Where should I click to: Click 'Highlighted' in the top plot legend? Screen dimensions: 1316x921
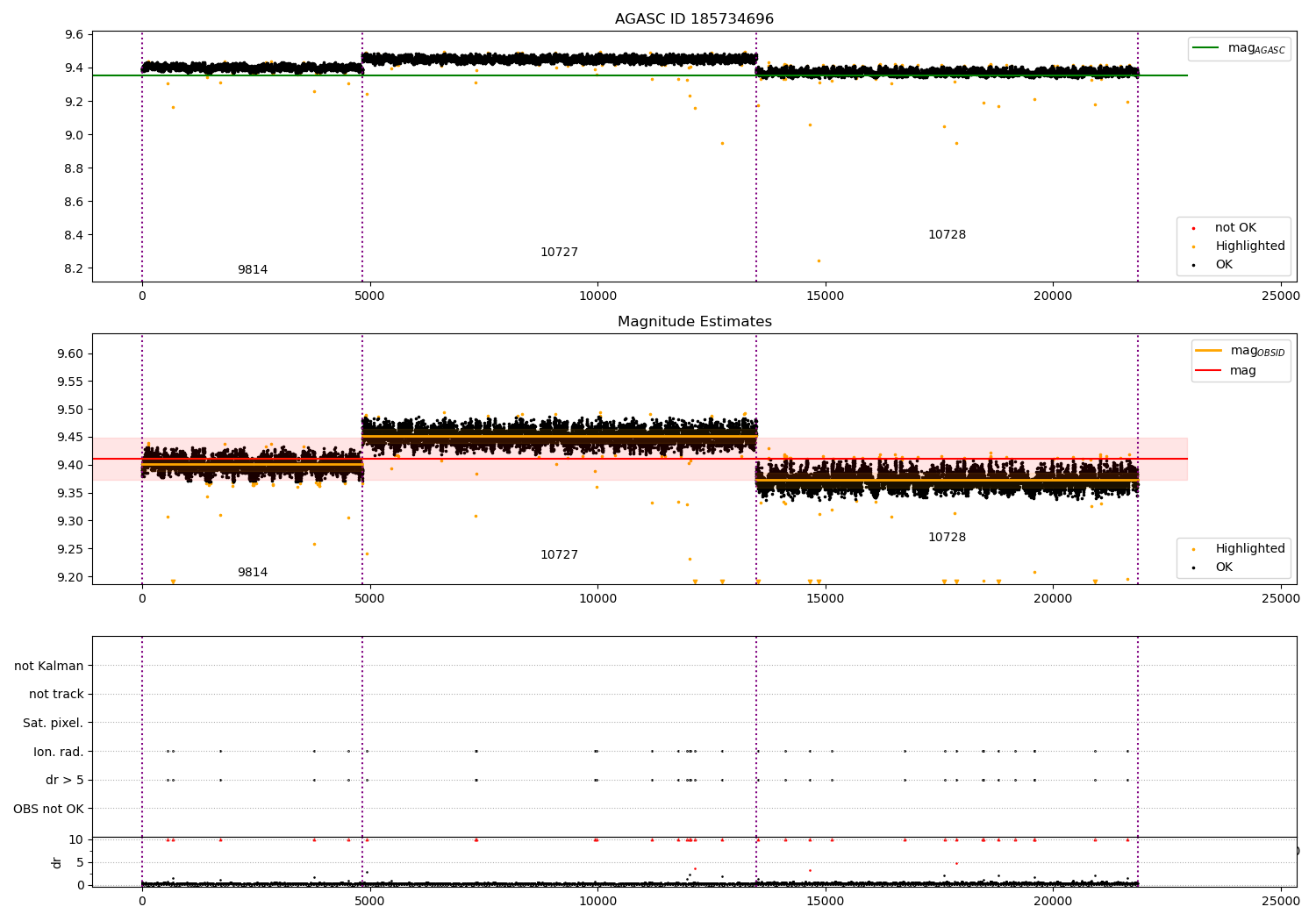tap(1249, 246)
